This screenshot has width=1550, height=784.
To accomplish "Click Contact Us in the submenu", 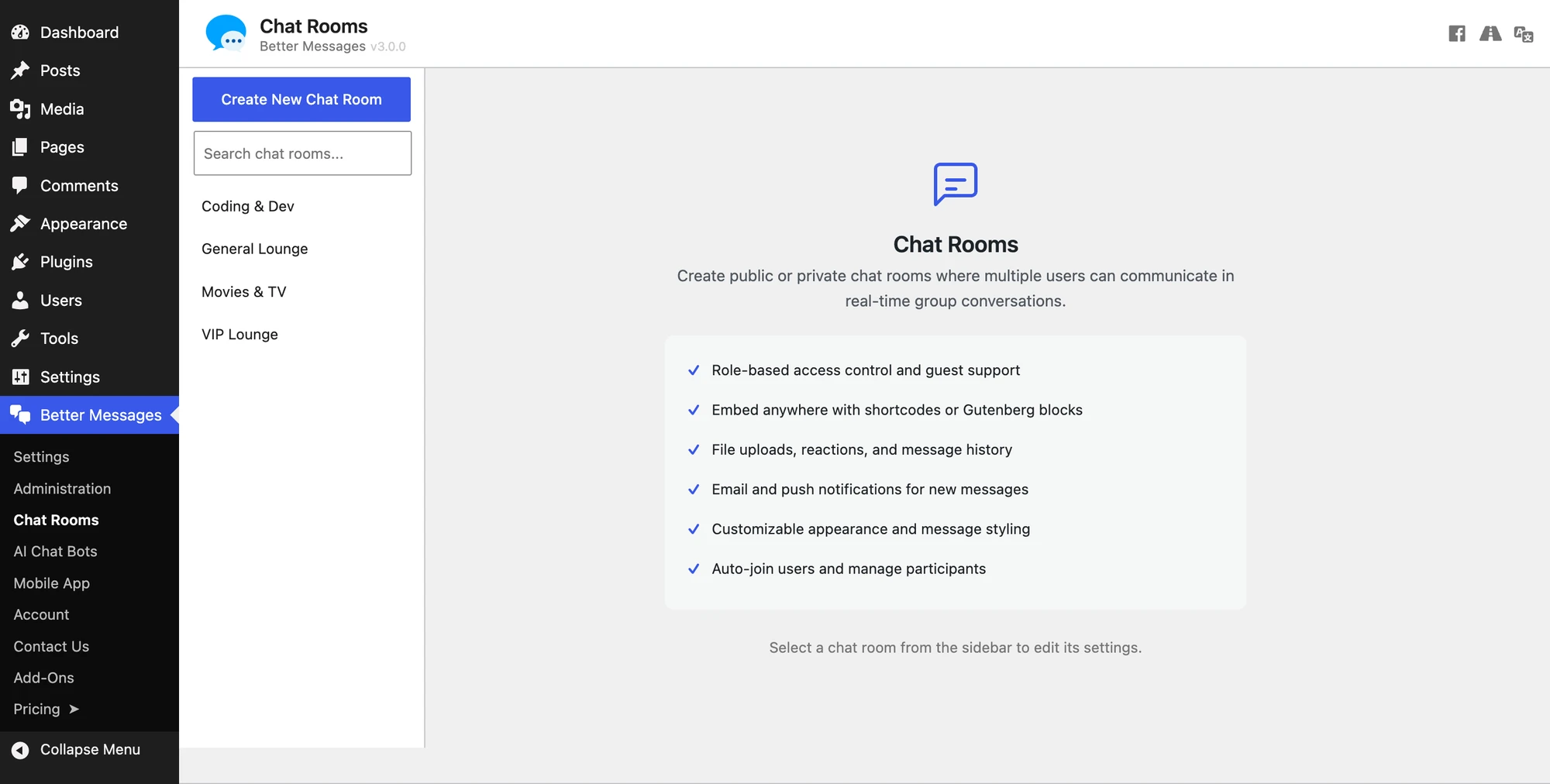I will 51,646.
